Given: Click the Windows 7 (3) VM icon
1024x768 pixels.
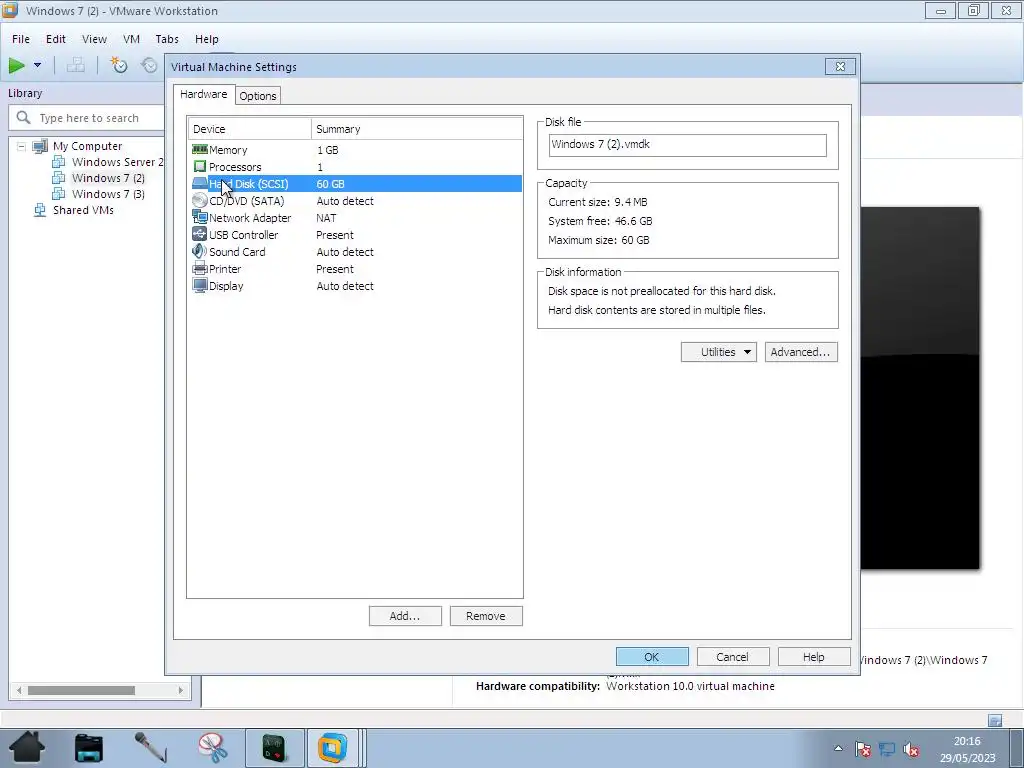Looking at the screenshot, I should pos(59,194).
